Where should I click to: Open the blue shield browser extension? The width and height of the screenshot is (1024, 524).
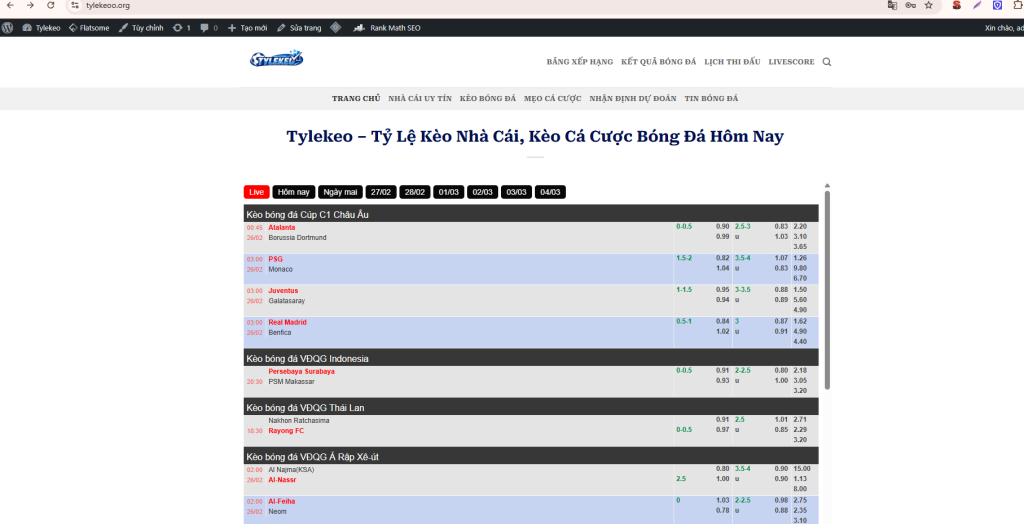tap(997, 5)
